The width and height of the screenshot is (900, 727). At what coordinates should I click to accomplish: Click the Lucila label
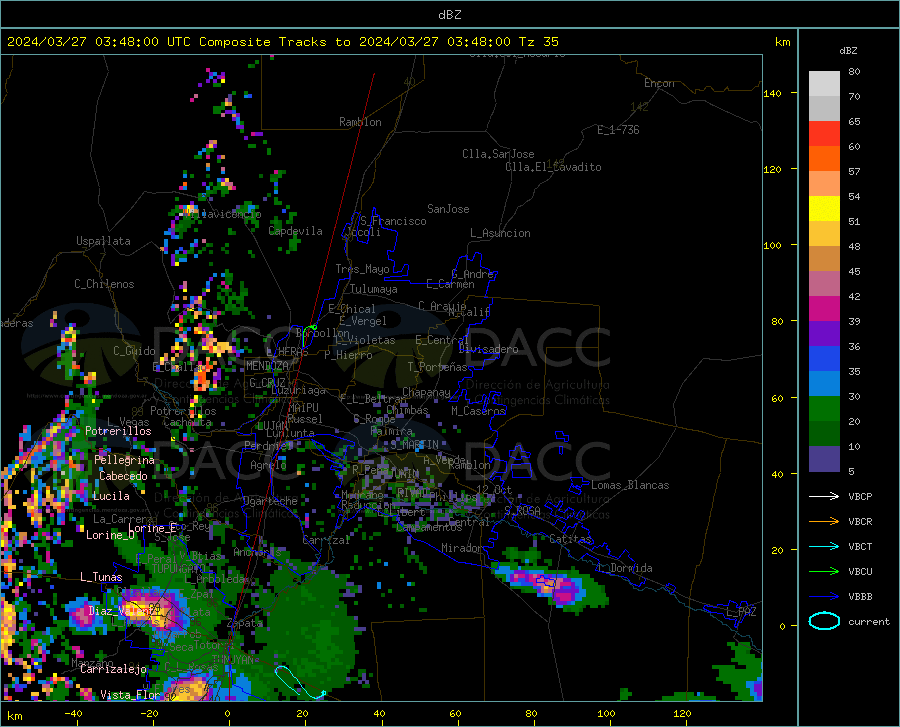111,496
